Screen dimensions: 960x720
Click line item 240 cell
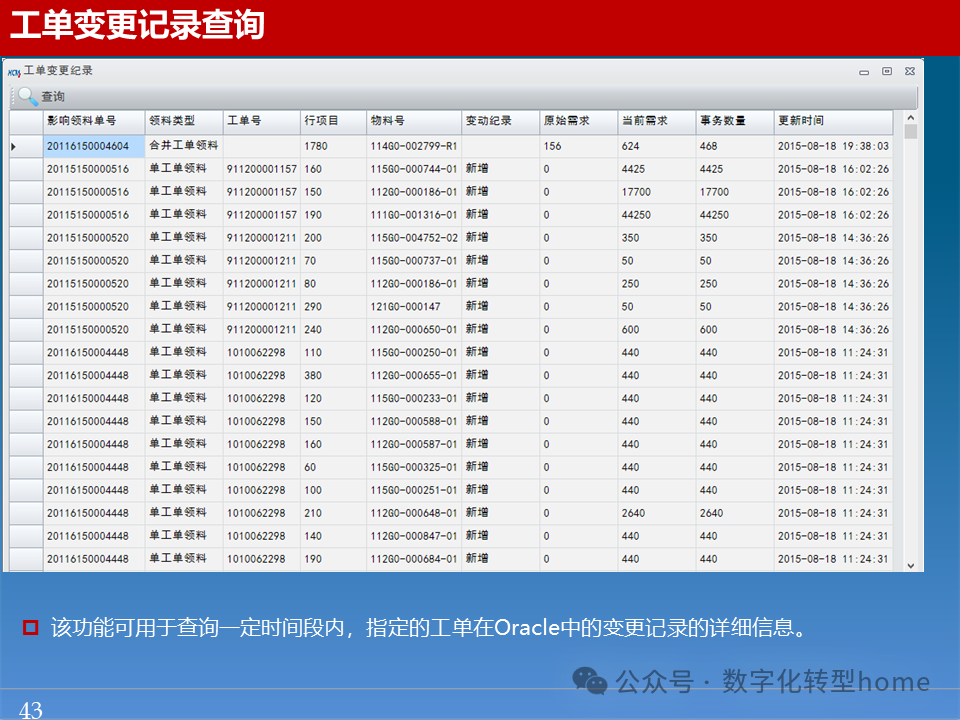[333, 329]
